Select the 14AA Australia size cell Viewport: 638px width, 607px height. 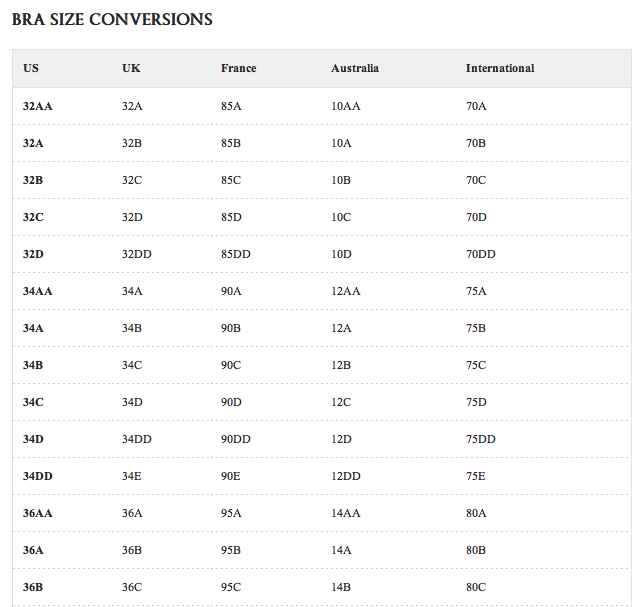(345, 513)
